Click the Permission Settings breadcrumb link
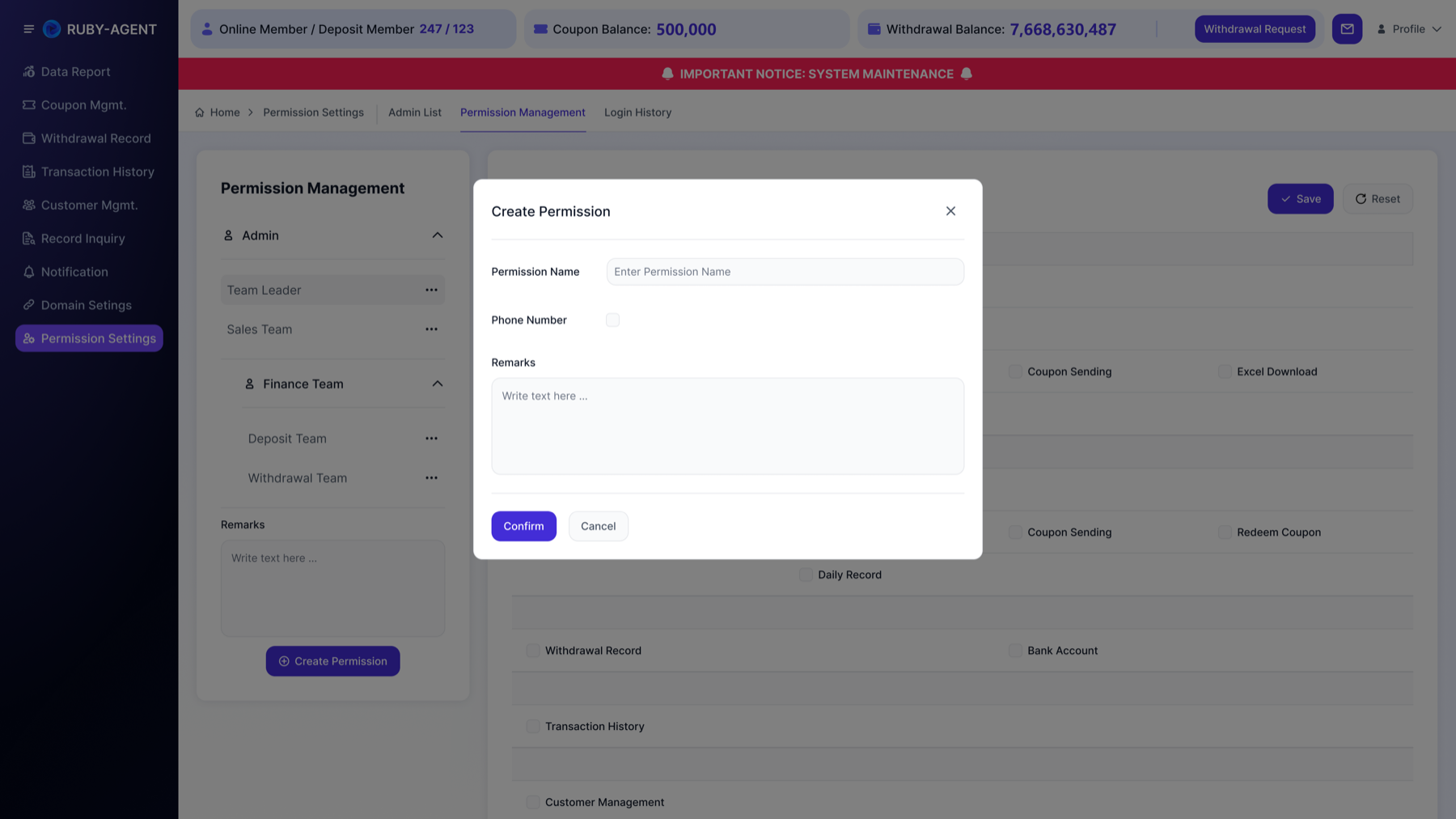 point(313,112)
